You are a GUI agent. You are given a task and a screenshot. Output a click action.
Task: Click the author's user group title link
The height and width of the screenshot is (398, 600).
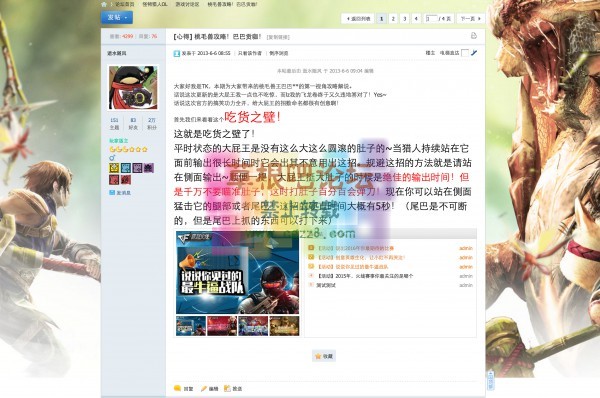[119, 141]
